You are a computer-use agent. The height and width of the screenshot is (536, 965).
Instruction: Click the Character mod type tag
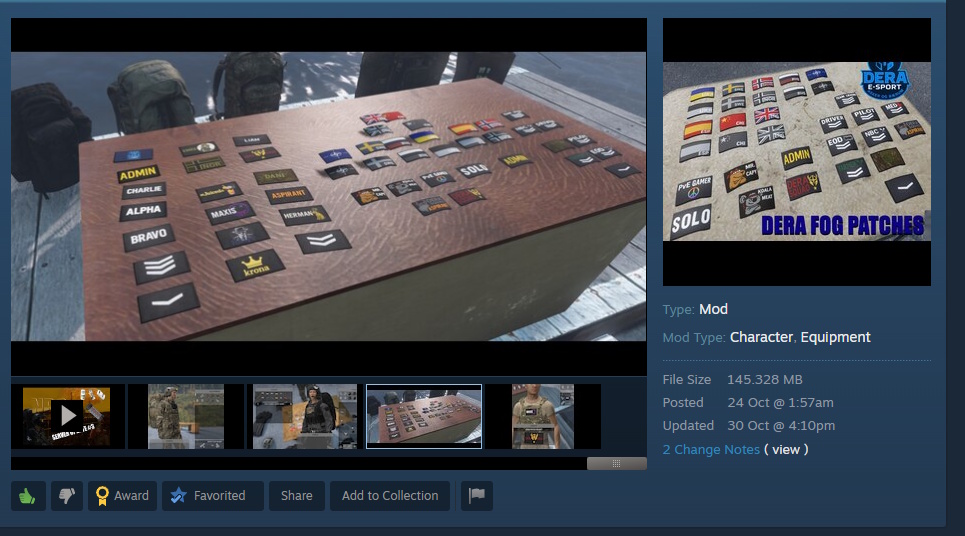[x=761, y=337]
